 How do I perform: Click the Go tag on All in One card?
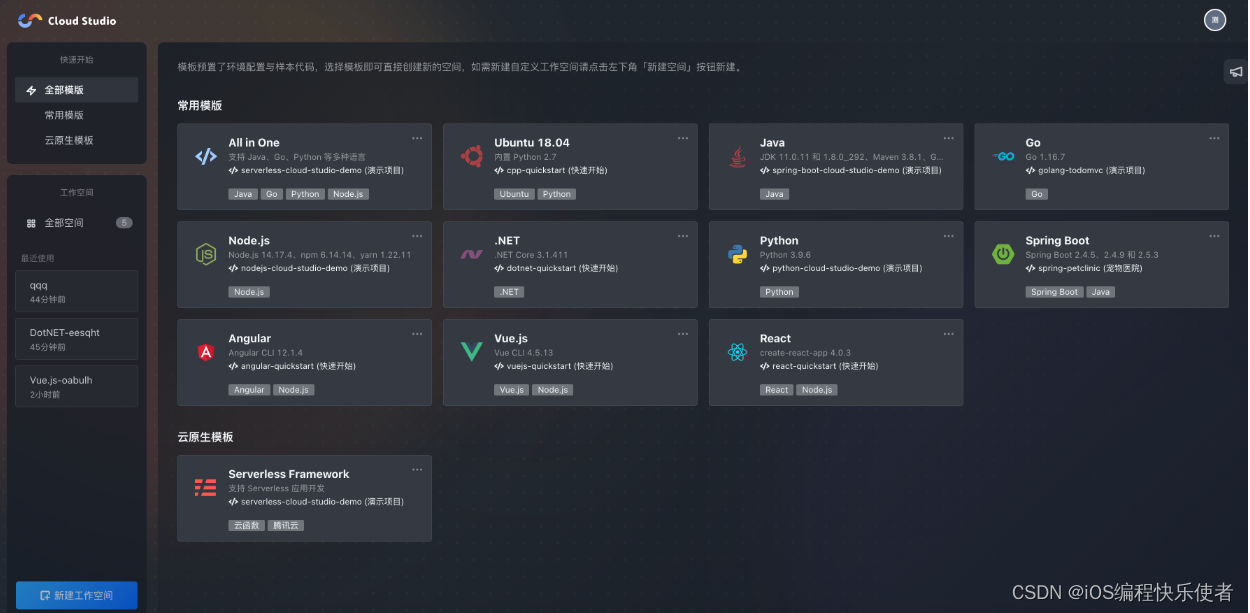click(272, 194)
